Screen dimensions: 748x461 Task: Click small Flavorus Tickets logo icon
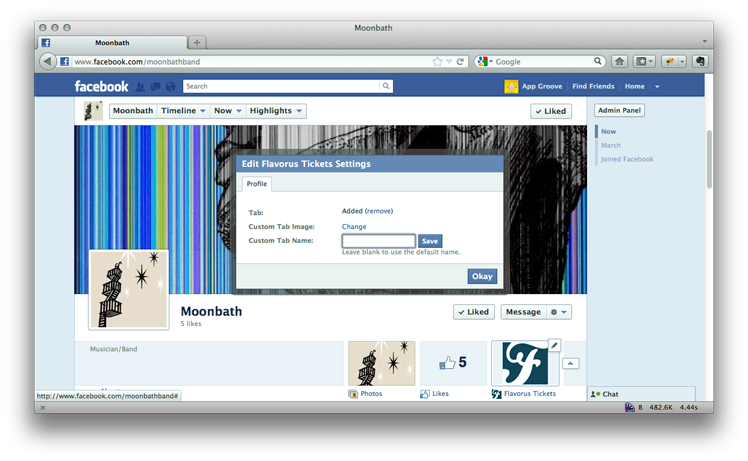[497, 394]
